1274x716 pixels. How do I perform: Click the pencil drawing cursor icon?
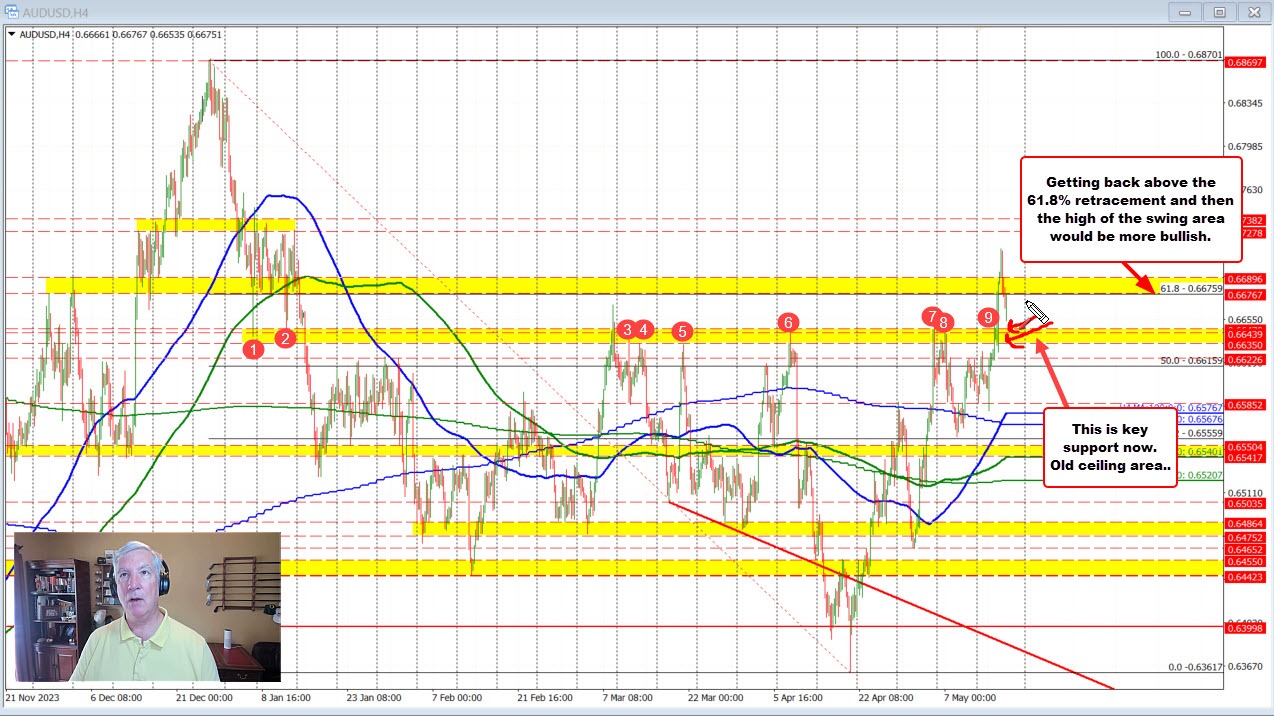(x=1036, y=313)
